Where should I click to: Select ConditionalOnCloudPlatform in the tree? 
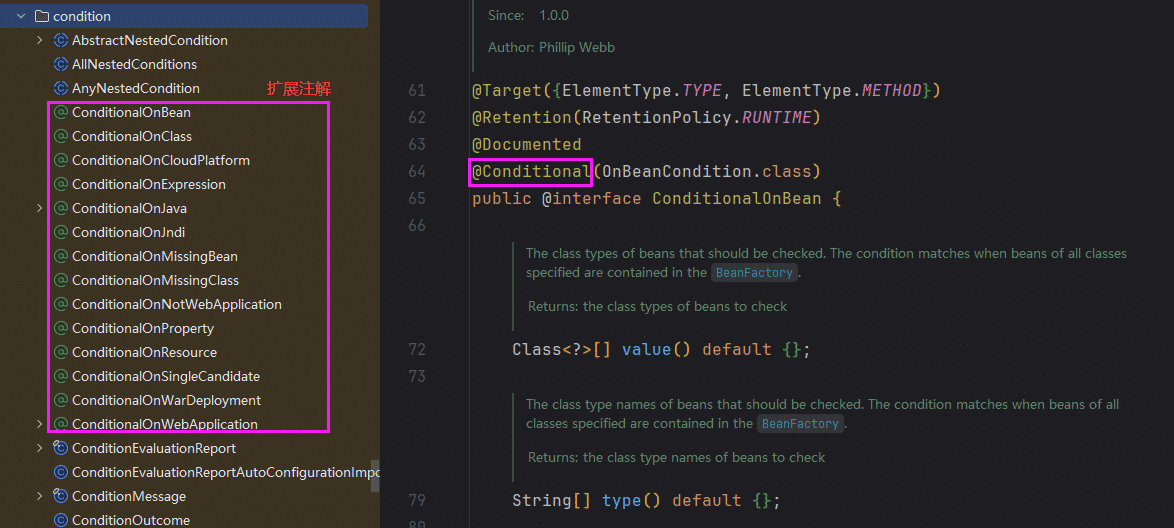(x=161, y=160)
